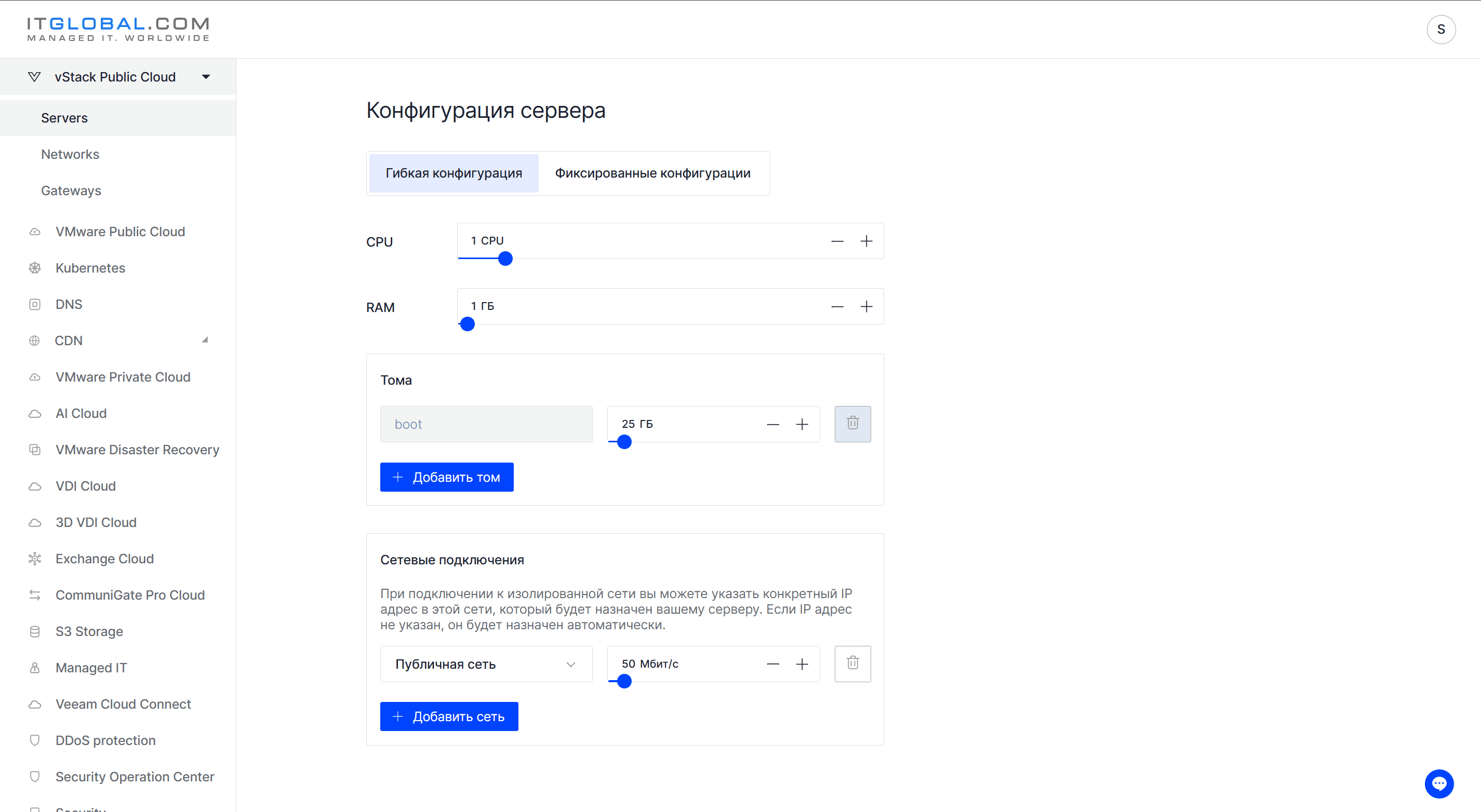The image size is (1481, 812).
Task: Open user profile avatar S
Action: point(1441,29)
